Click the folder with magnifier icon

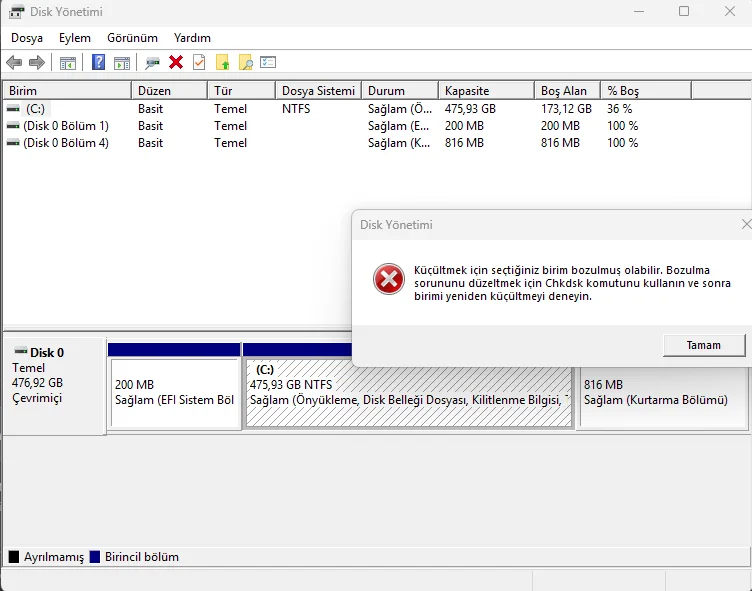click(x=246, y=62)
